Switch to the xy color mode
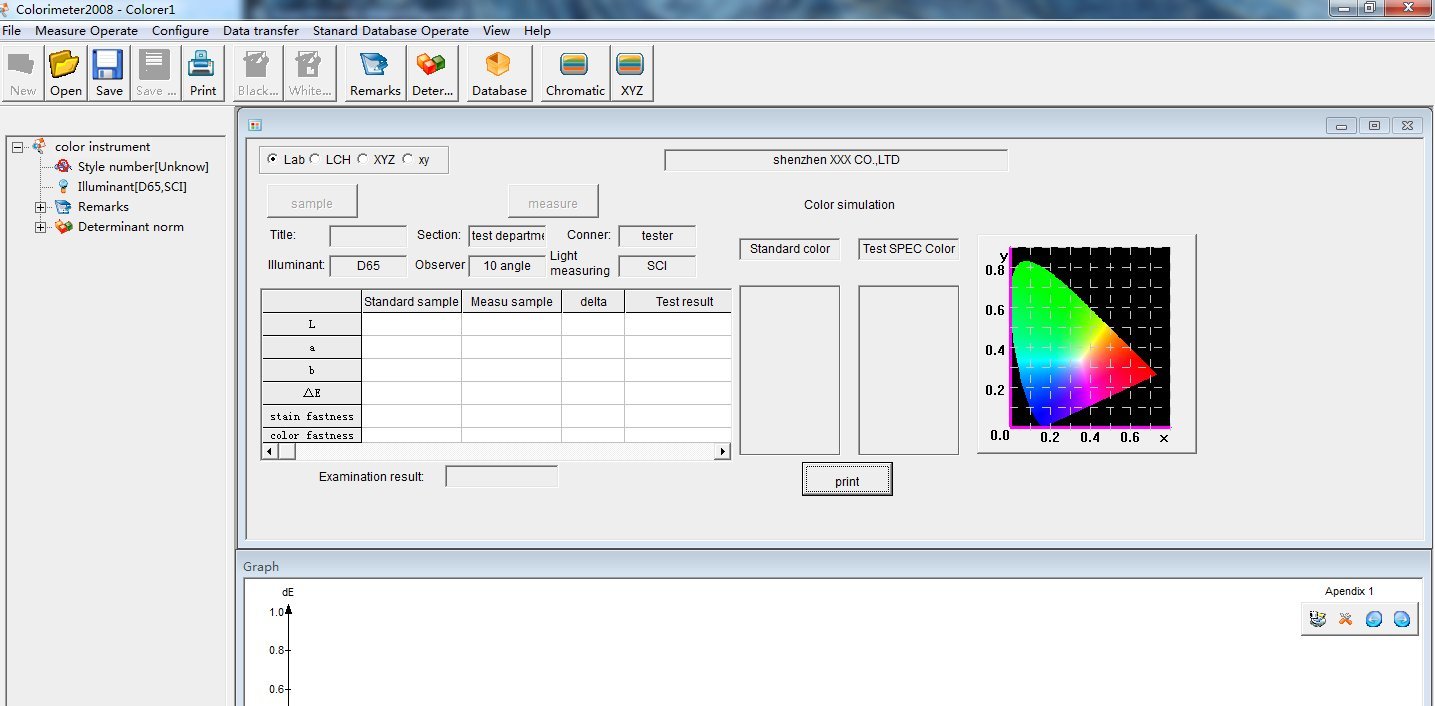 coord(407,159)
